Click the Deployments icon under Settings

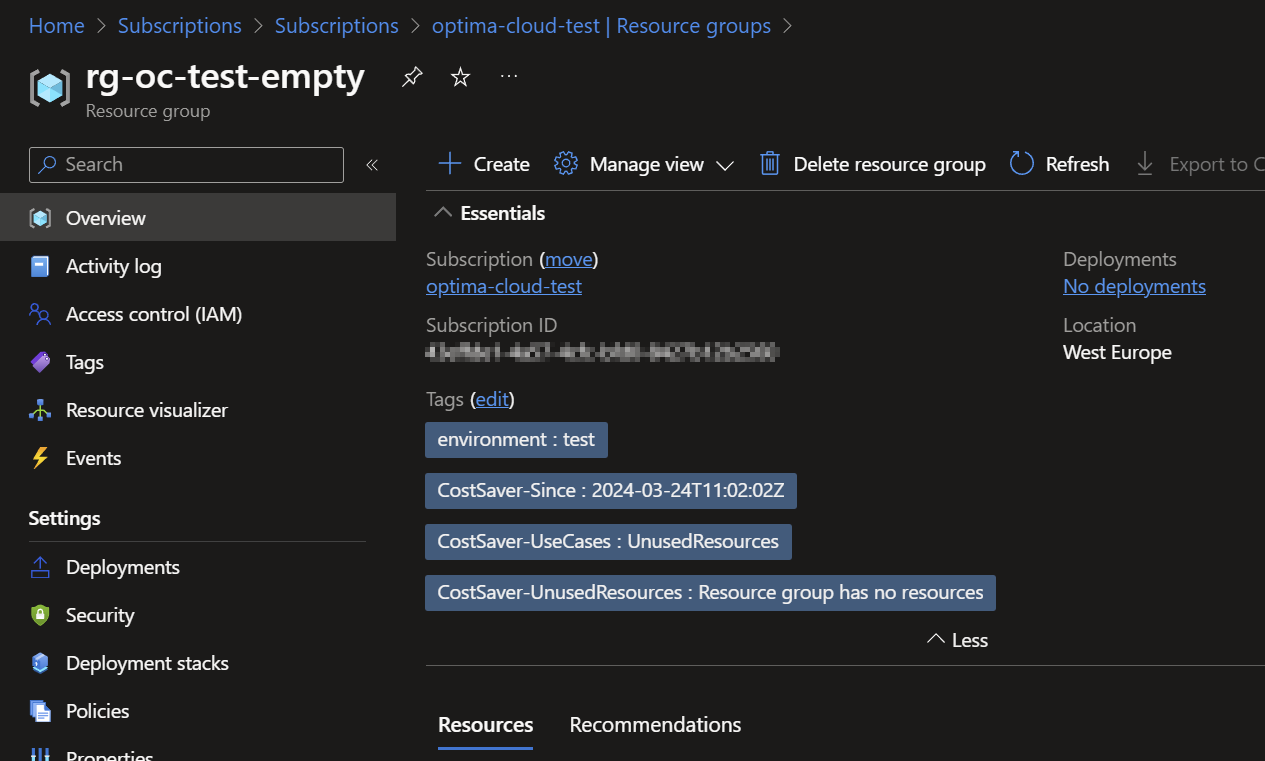coord(40,567)
